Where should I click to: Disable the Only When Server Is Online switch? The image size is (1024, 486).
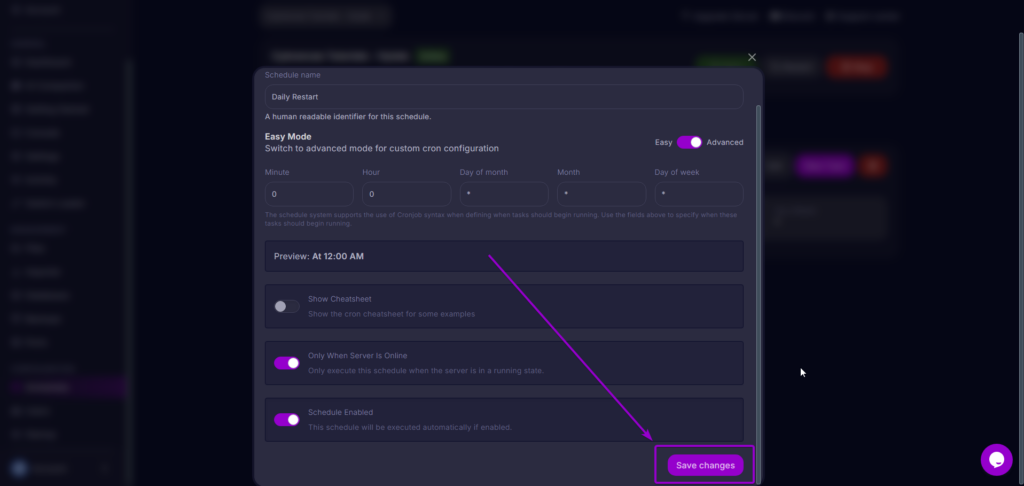pyautogui.click(x=287, y=363)
